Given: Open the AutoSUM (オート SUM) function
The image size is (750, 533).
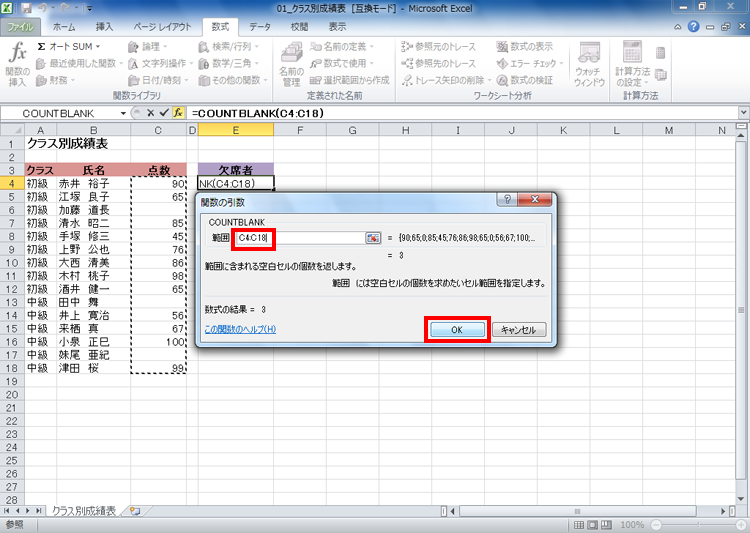Looking at the screenshot, I should point(68,46).
